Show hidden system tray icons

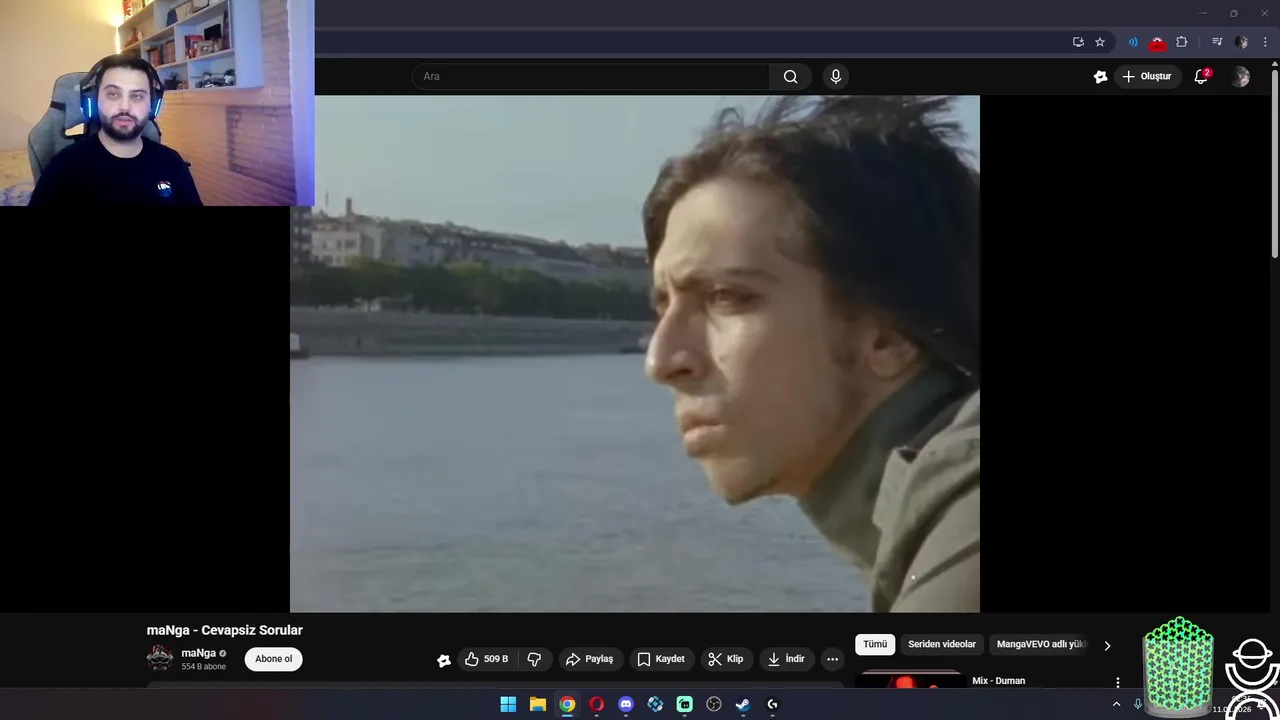pyautogui.click(x=1116, y=704)
